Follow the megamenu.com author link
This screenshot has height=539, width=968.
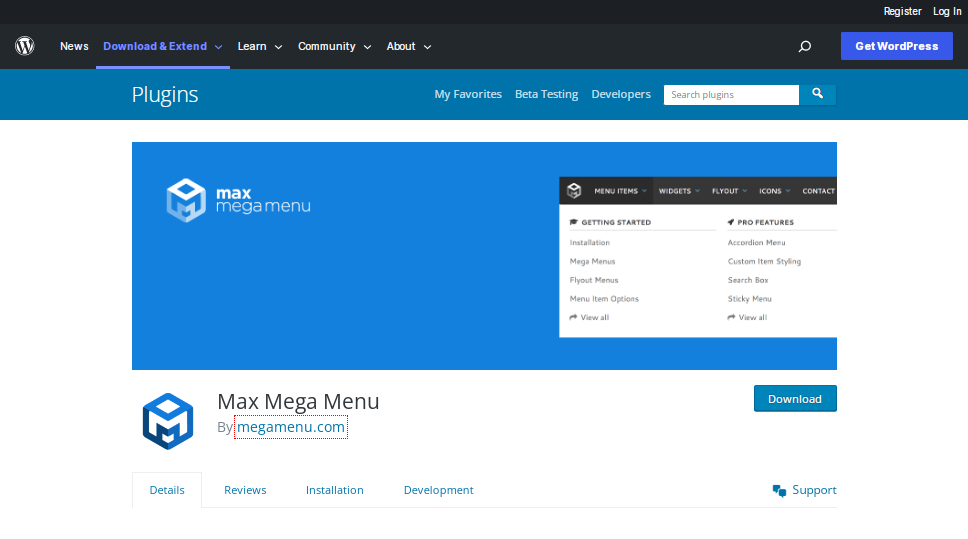[291, 427]
